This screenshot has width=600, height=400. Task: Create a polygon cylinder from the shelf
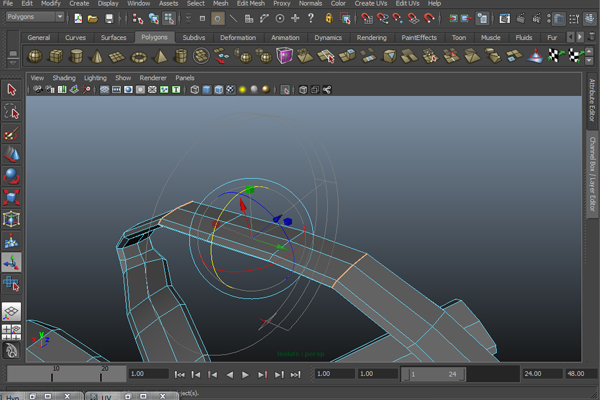[76, 56]
